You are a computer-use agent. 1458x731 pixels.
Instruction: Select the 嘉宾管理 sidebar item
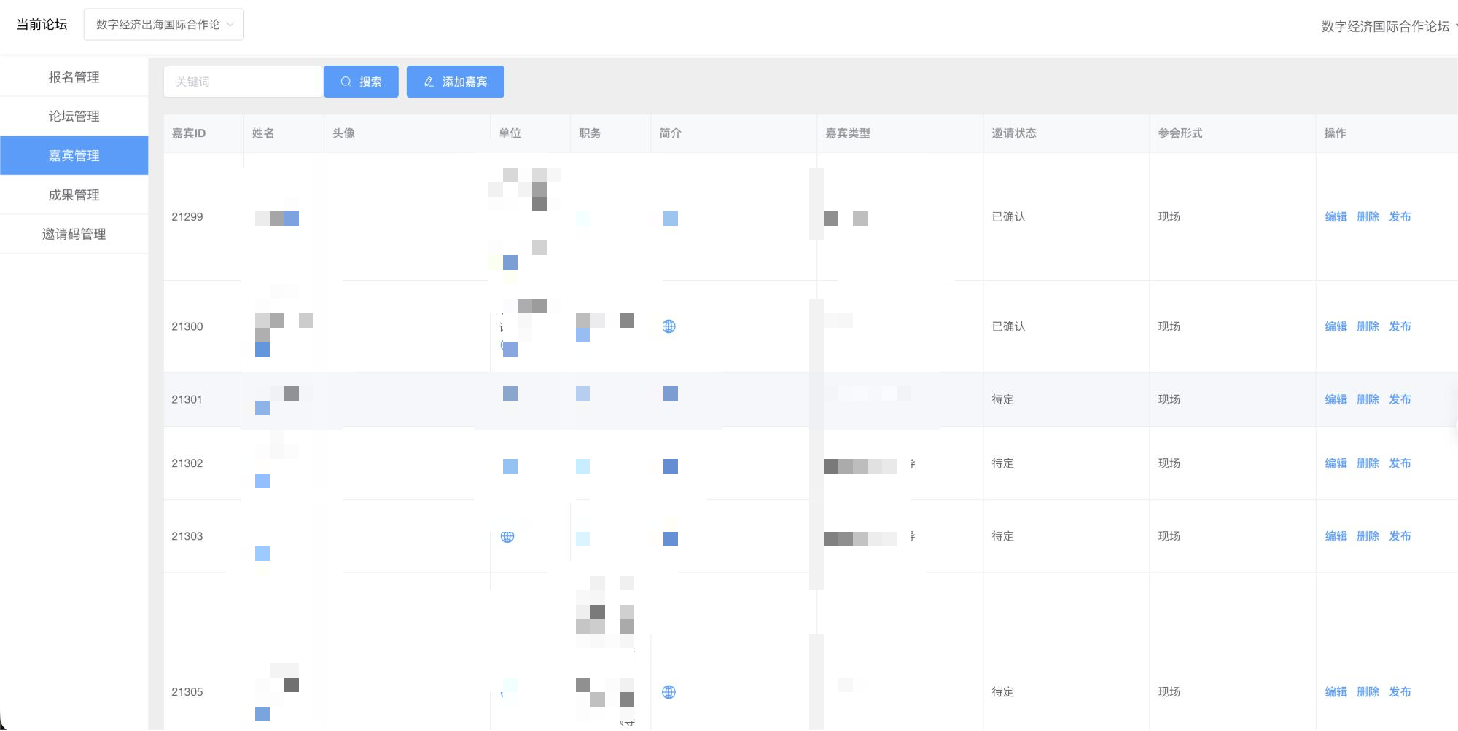[x=74, y=156]
